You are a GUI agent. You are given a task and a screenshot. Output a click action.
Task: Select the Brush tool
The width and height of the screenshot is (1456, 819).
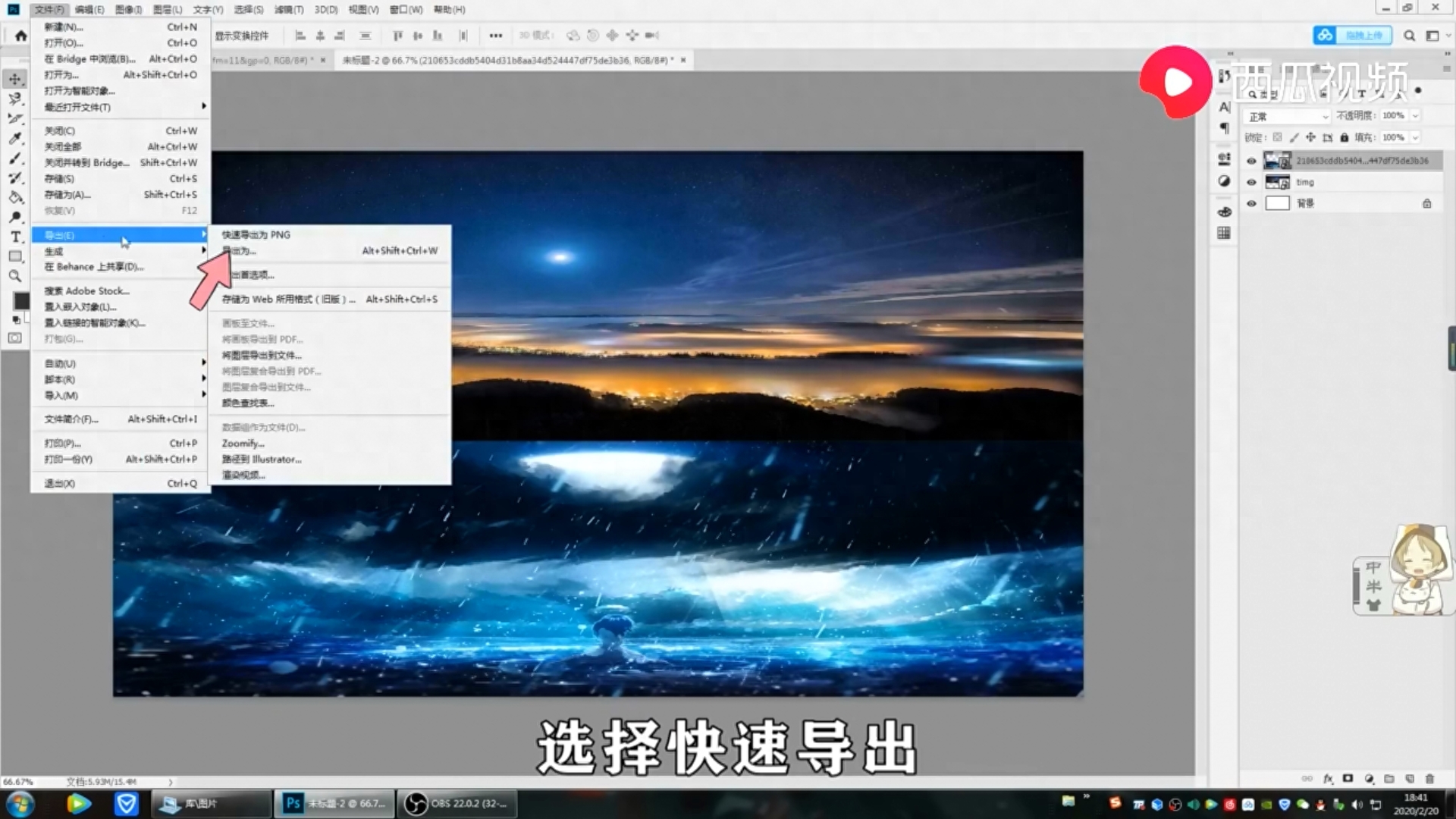point(15,158)
